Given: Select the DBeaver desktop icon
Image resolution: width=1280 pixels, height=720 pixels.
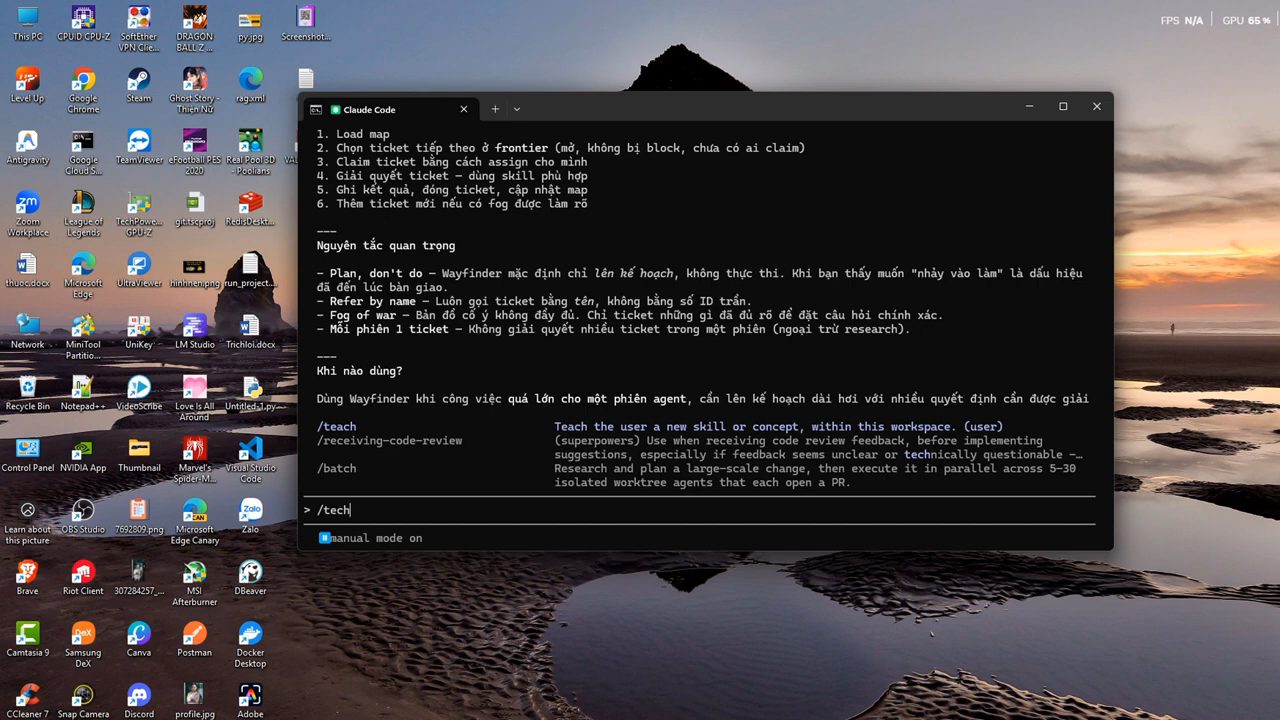Looking at the screenshot, I should click(x=250, y=578).
